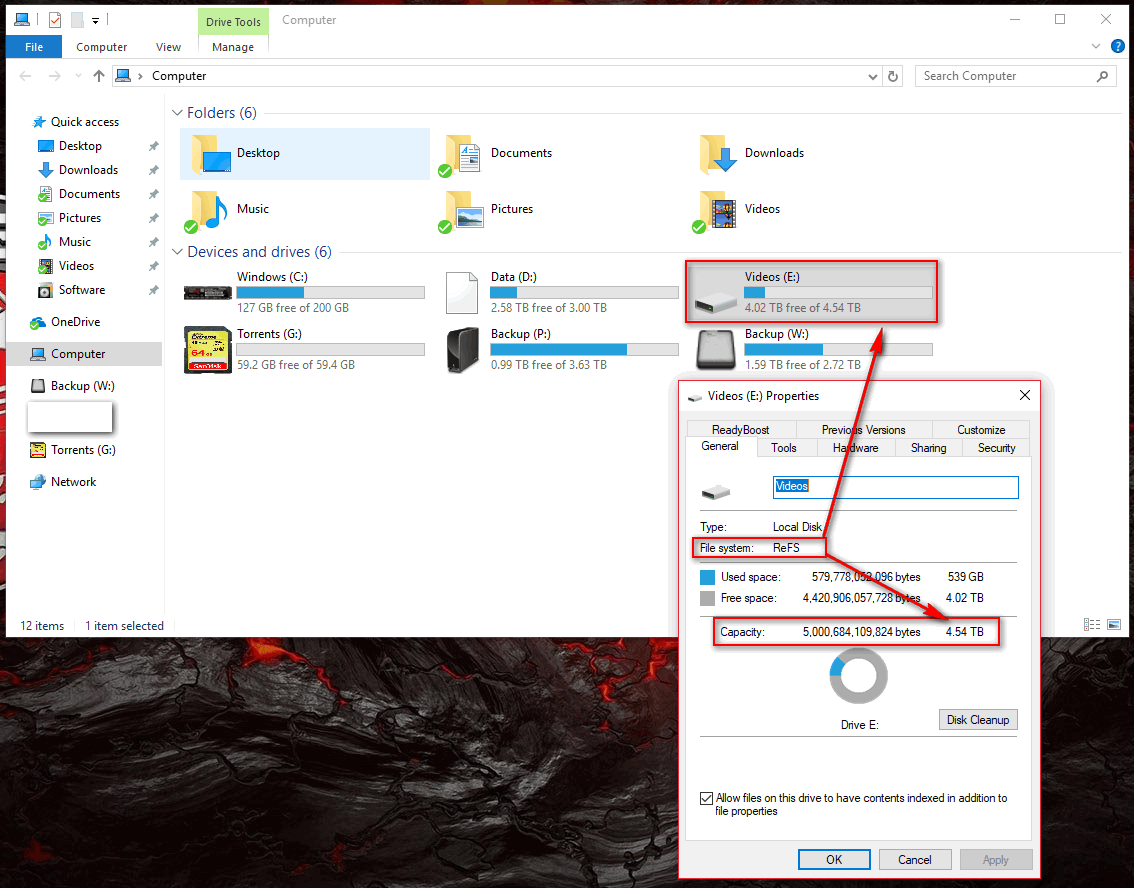Select OneDrive in navigation pane
The height and width of the screenshot is (888, 1134).
(x=75, y=322)
